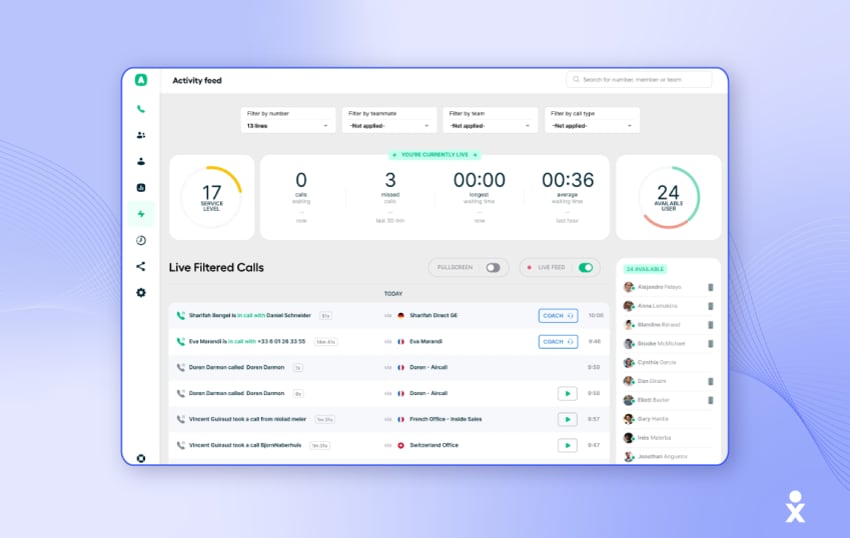
Task: Open the contacts book sidebar icon
Action: pos(141,188)
